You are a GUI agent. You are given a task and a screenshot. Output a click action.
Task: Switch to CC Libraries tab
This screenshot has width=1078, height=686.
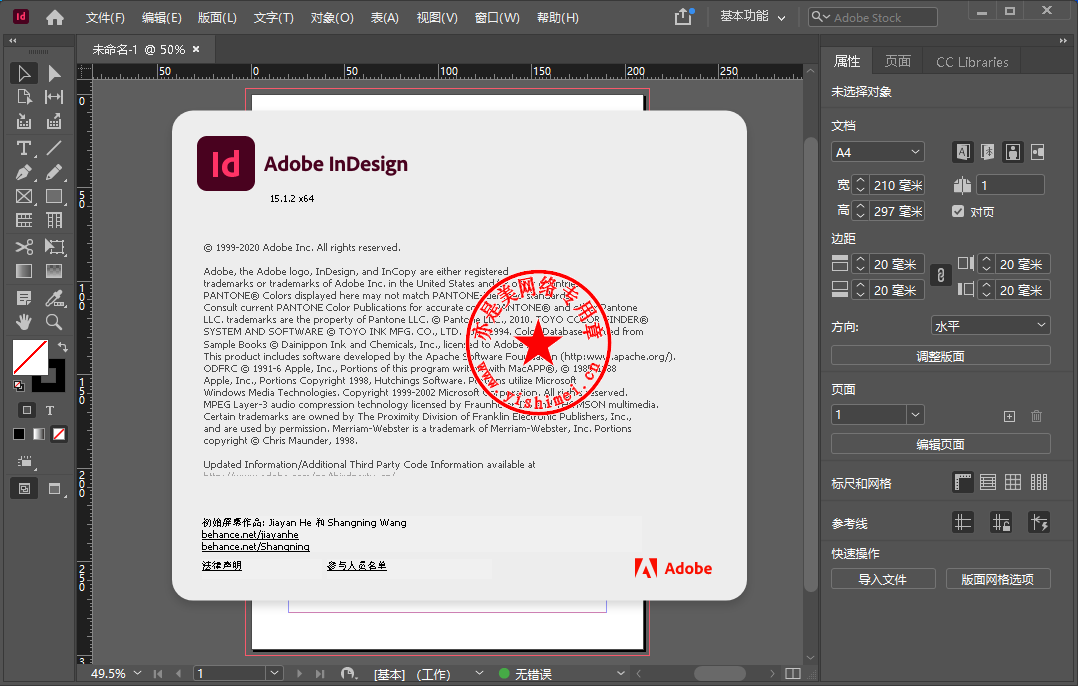pyautogui.click(x=972, y=62)
